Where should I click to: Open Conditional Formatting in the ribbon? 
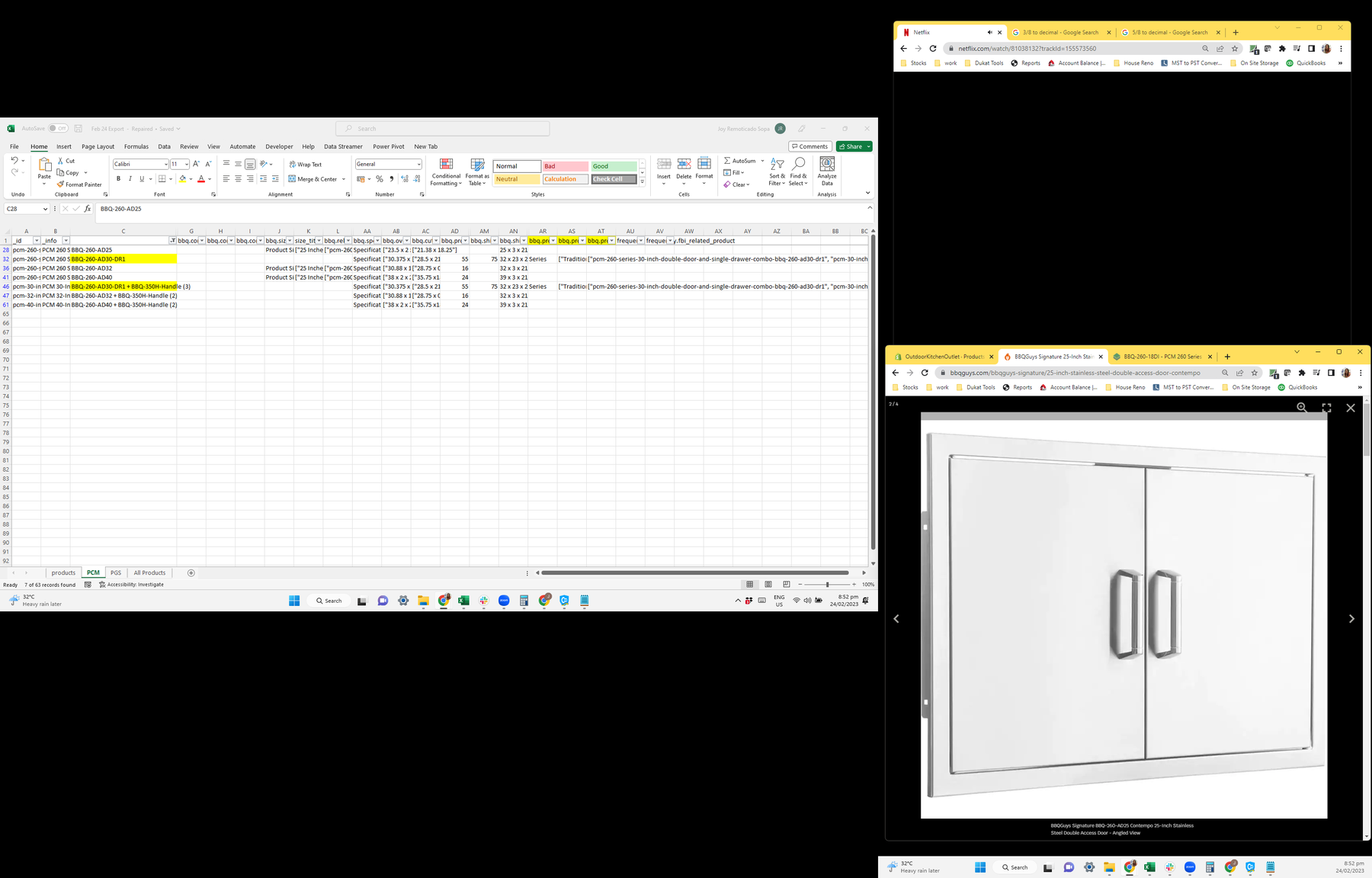[446, 172]
